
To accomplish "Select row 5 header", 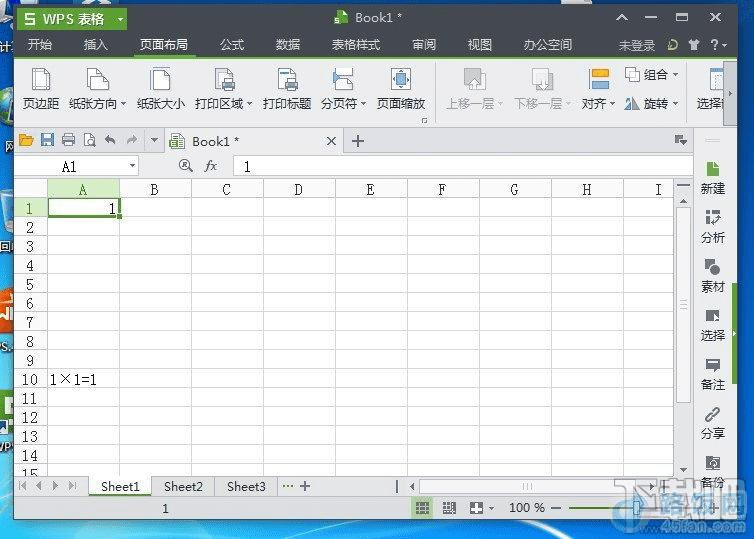I will coord(30,284).
